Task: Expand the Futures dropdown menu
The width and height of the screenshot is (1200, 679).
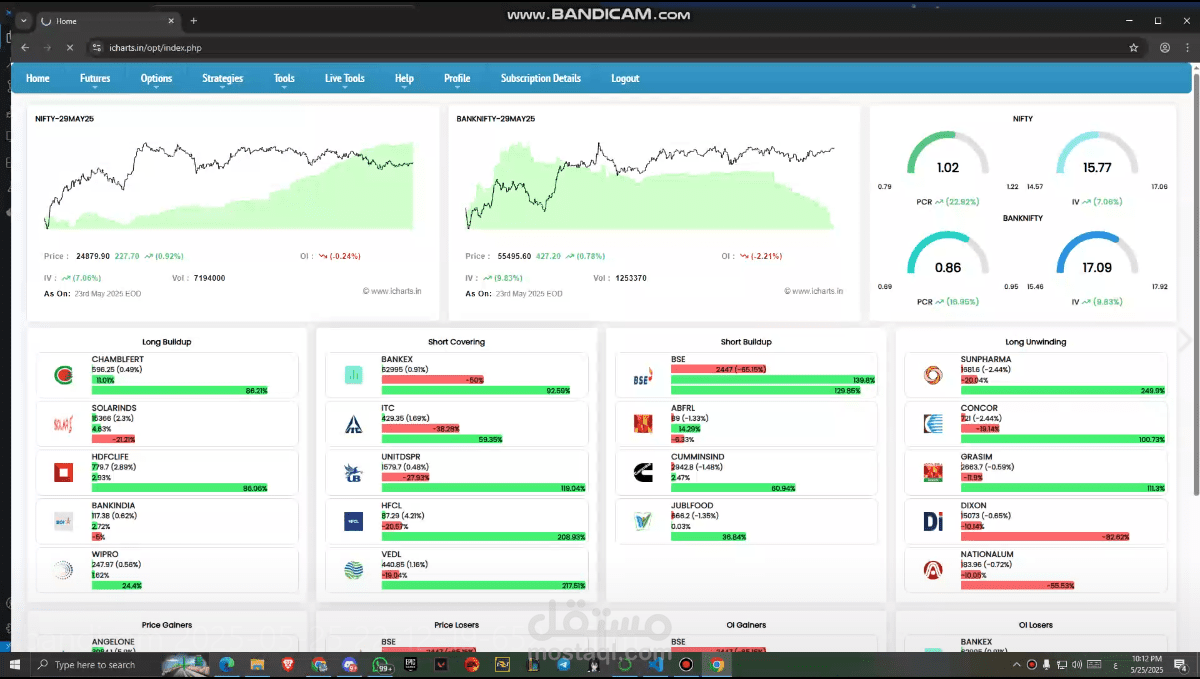Action: tap(96, 78)
